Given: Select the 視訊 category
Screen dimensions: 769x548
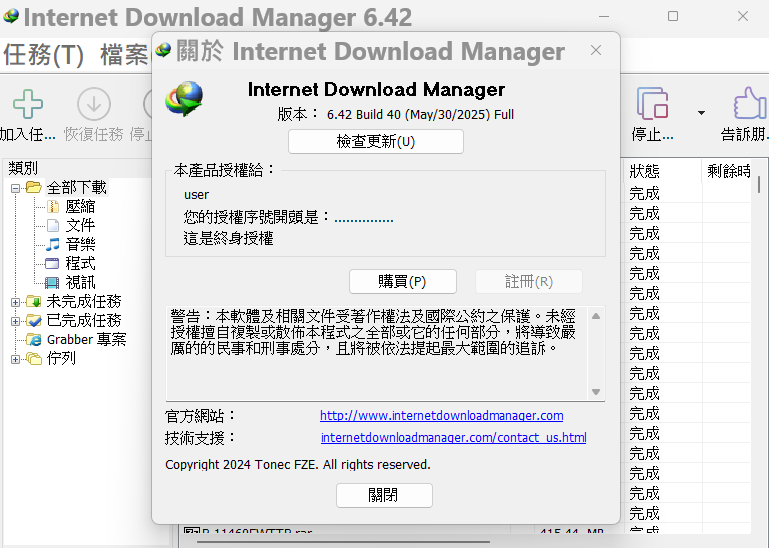Looking at the screenshot, I should (x=80, y=283).
